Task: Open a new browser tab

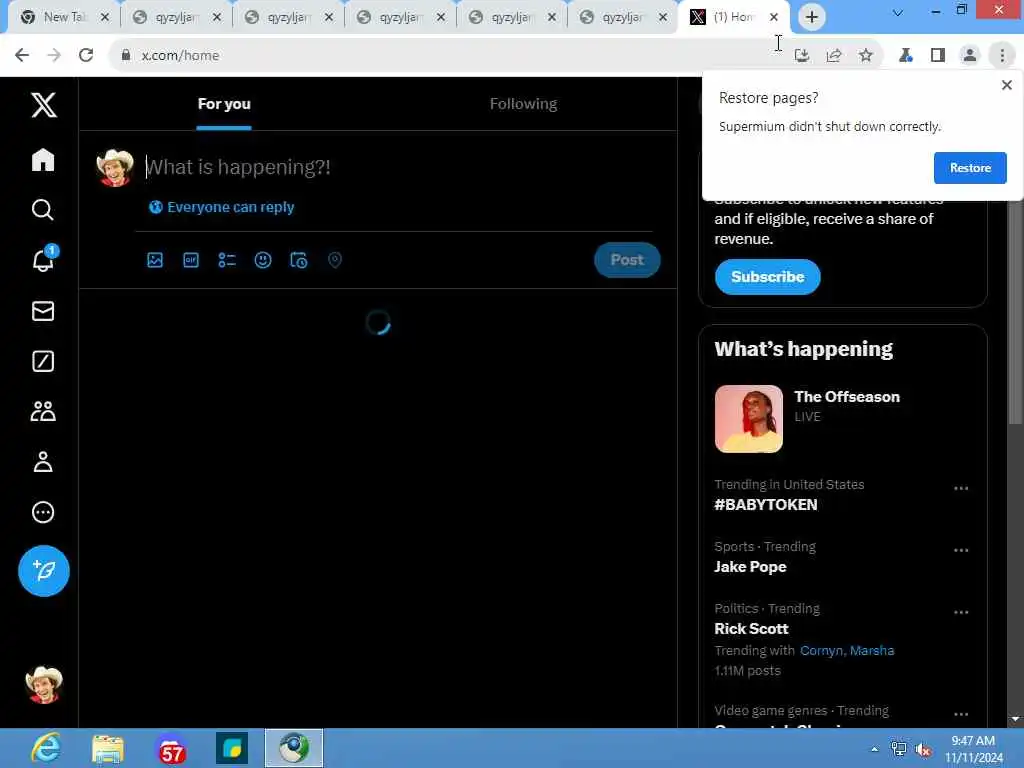Action: (812, 17)
